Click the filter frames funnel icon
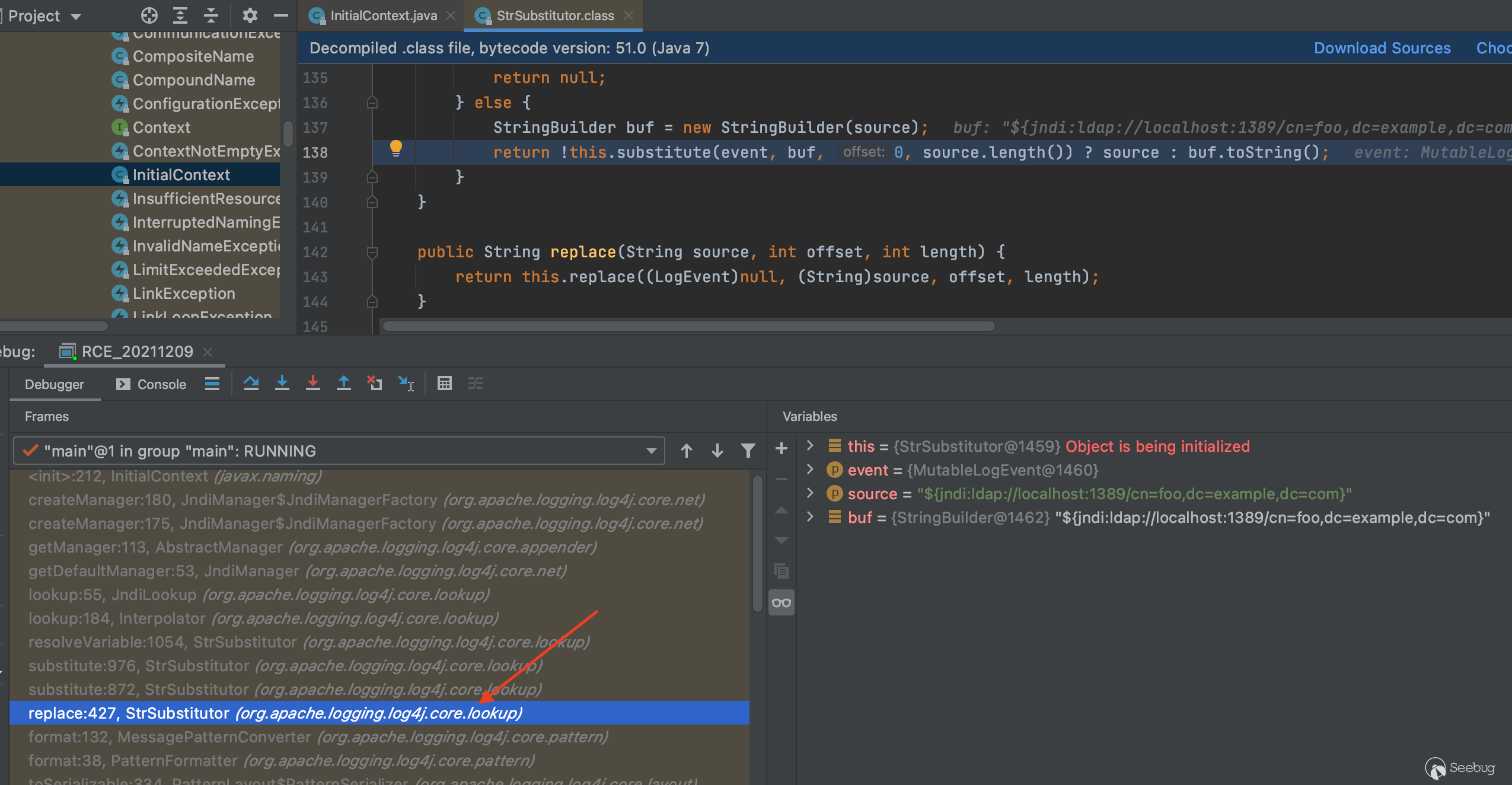Screen dimensions: 1512x785 (748, 451)
